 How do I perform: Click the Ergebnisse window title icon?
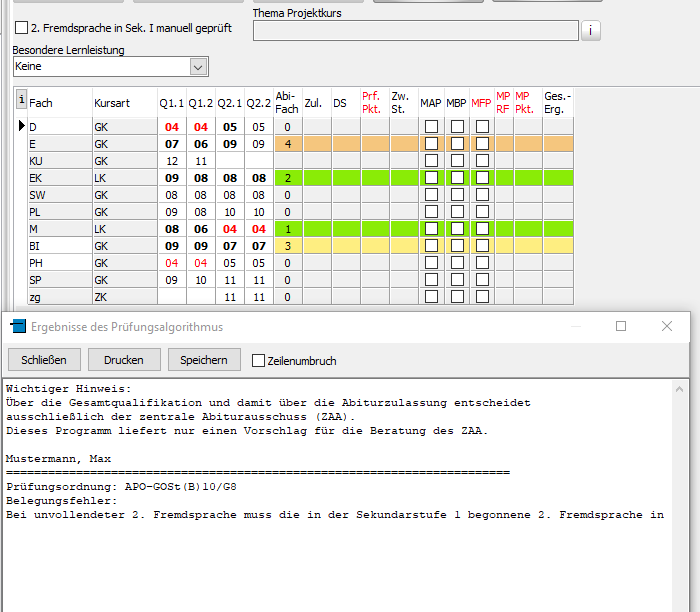(18, 326)
